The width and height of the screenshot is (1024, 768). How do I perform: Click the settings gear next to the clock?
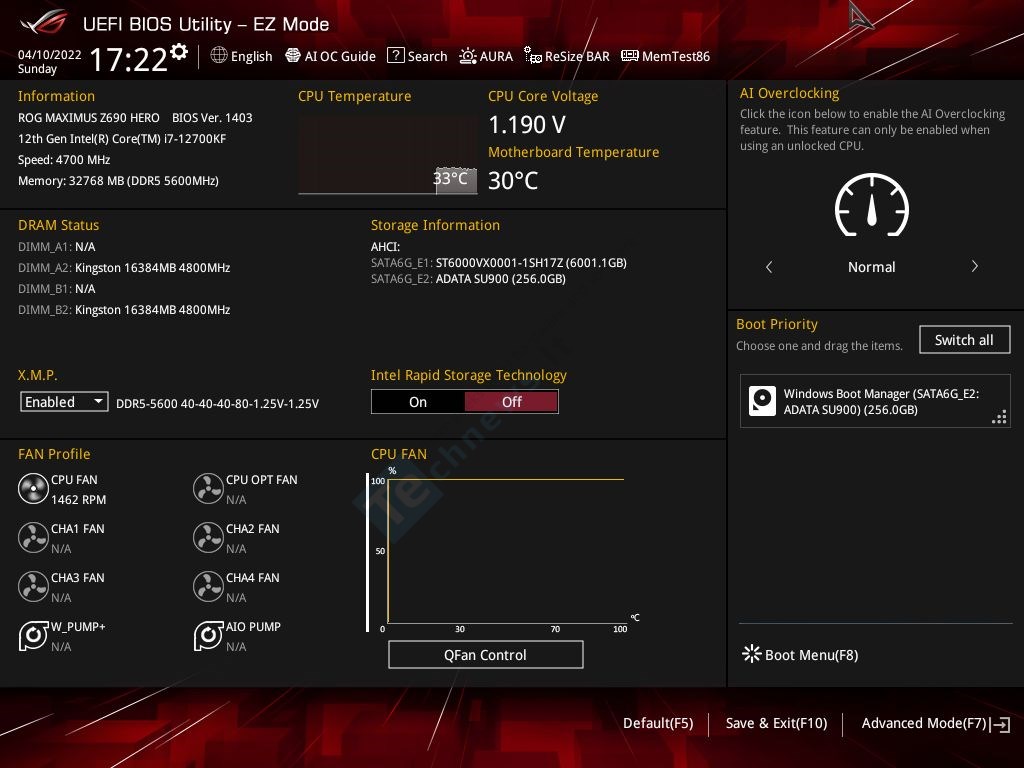pos(179,52)
